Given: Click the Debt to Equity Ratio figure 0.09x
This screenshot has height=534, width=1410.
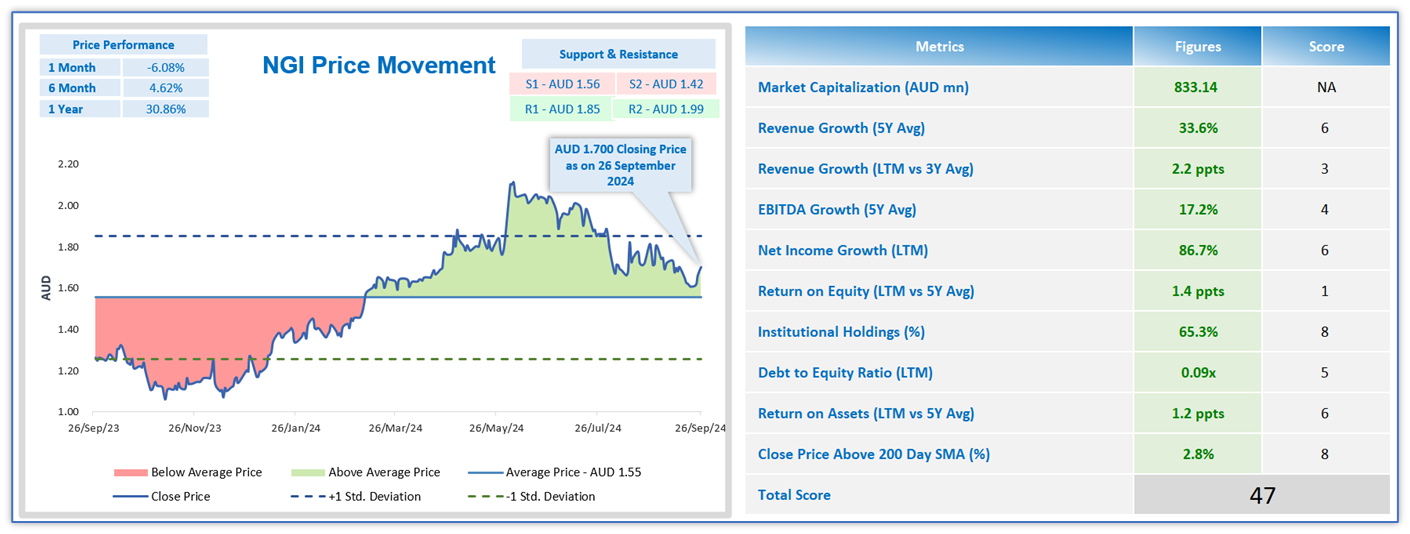Looking at the screenshot, I should (x=1197, y=373).
